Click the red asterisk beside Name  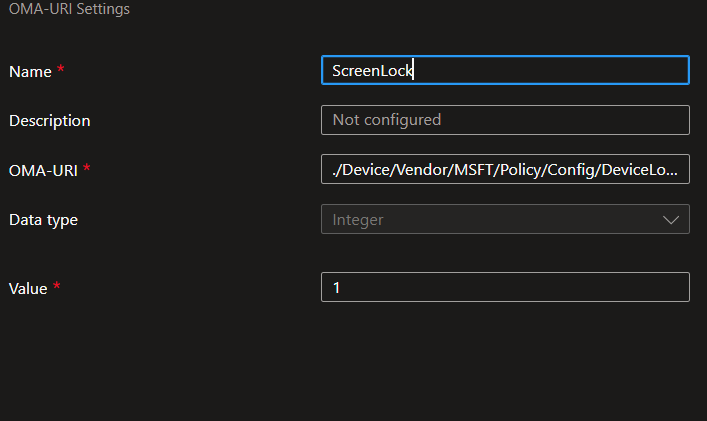(x=60, y=69)
